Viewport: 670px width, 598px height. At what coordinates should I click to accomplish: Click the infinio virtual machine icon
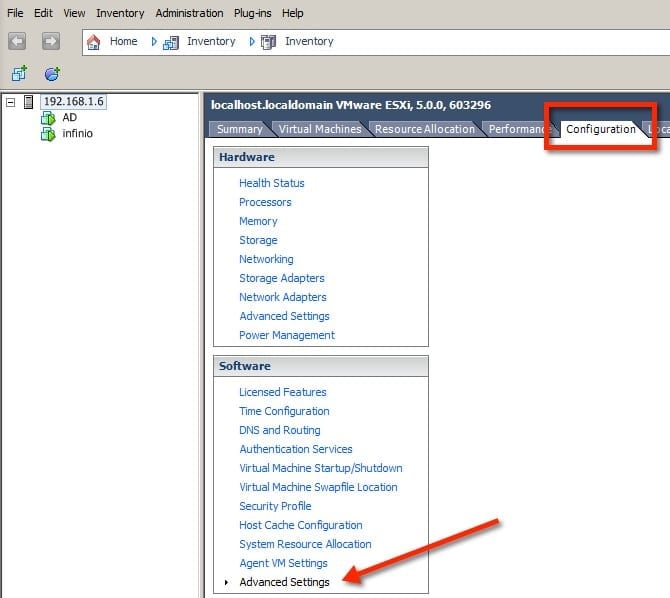pyautogui.click(x=48, y=134)
